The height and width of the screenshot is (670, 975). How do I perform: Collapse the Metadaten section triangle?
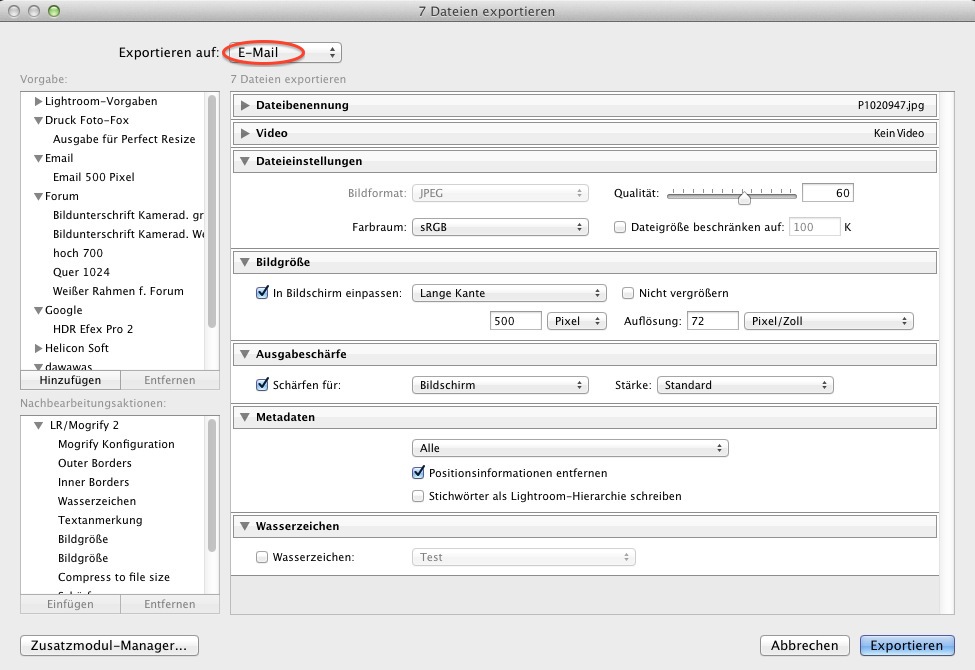click(x=244, y=417)
